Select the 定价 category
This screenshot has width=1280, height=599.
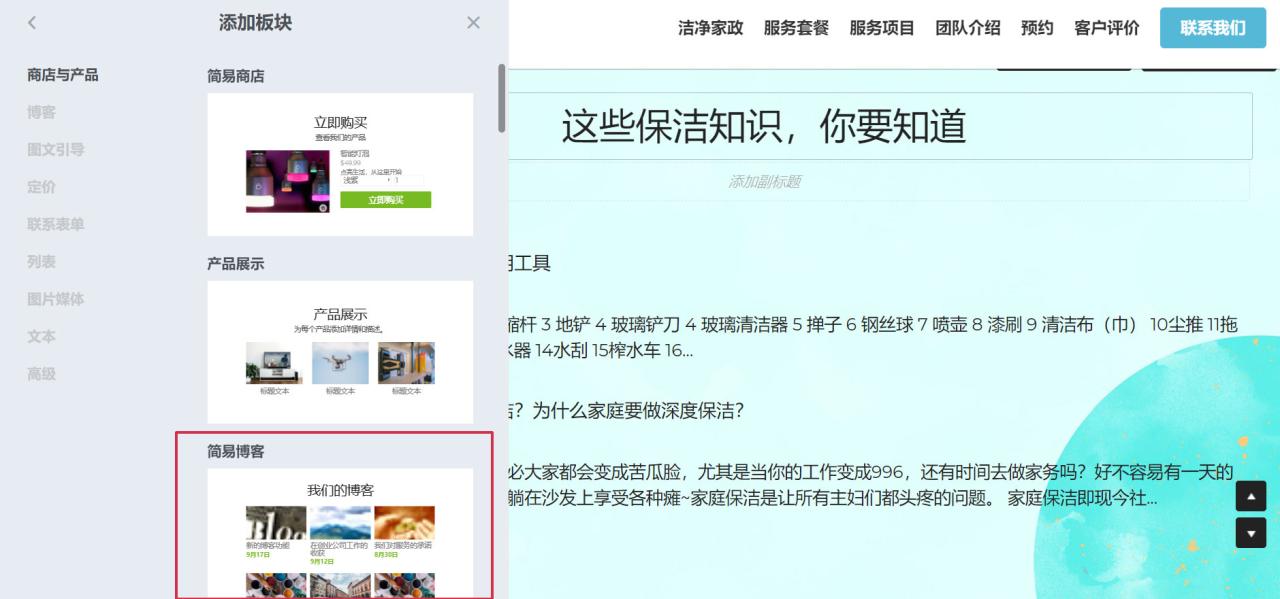[x=42, y=187]
